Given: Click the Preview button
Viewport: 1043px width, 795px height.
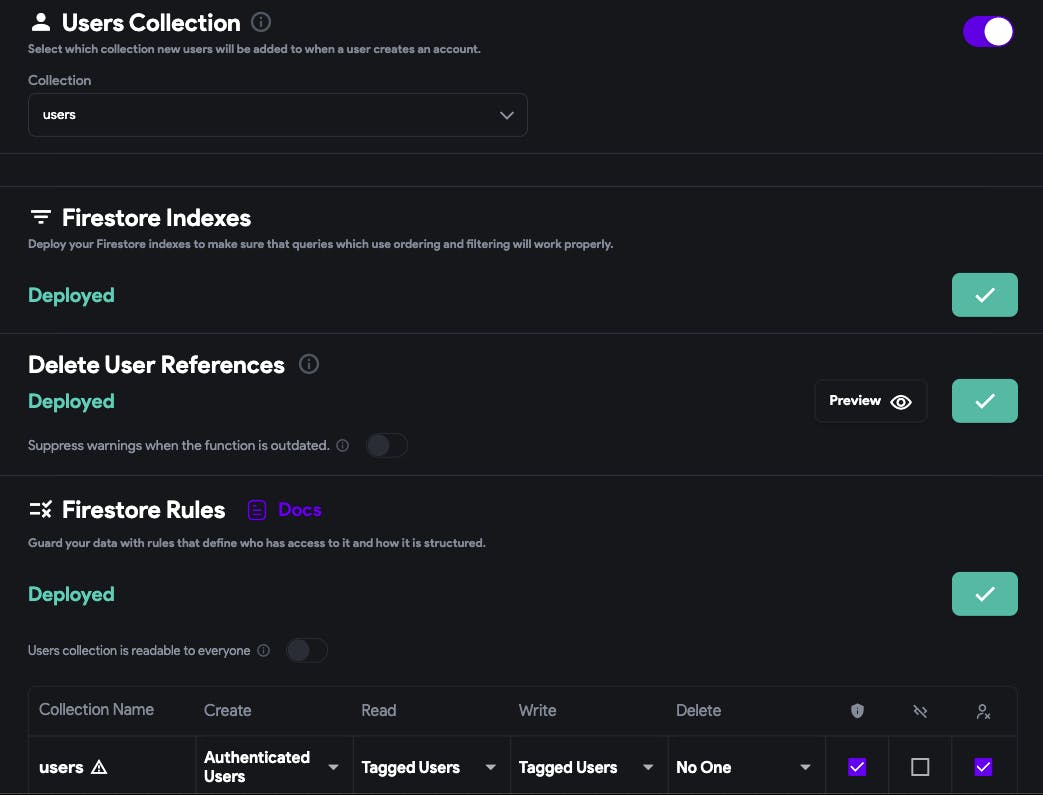Looking at the screenshot, I should [870, 401].
